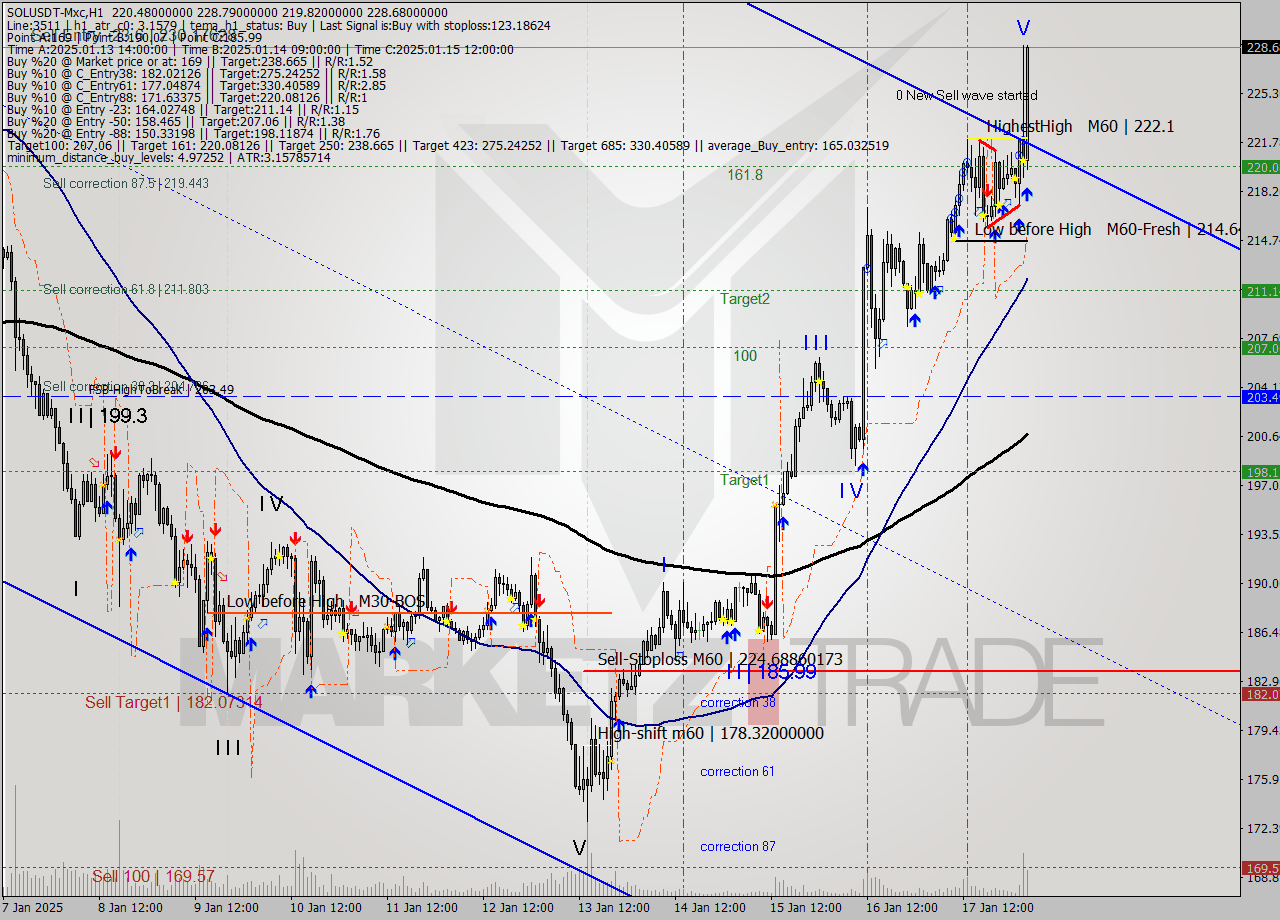Click '0 New Sell wave started' text

pyautogui.click(x=966, y=95)
